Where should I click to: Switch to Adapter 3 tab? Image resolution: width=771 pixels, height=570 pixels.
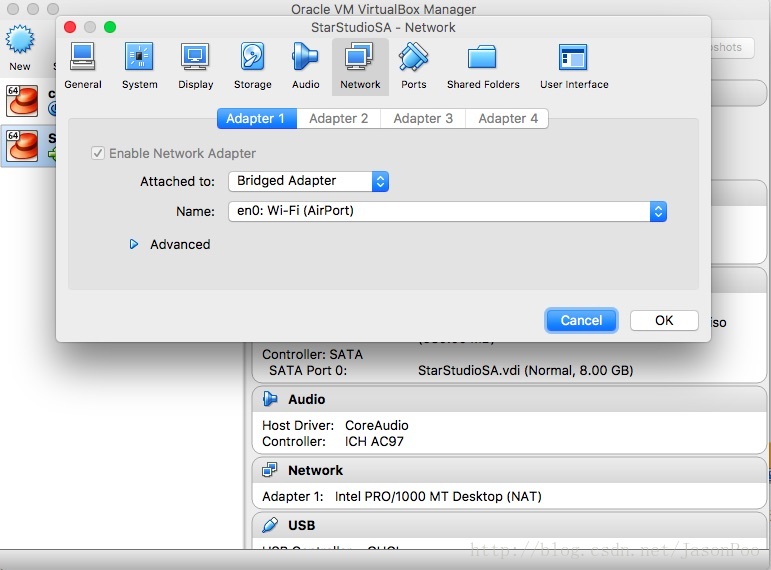423,119
